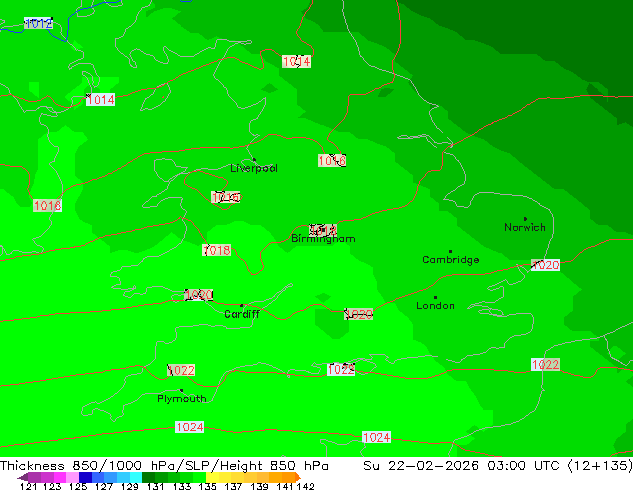The image size is (634, 490).
Task: Click the forecast date 22-02-2026 03:00 UTC
Action: [x=473, y=465]
